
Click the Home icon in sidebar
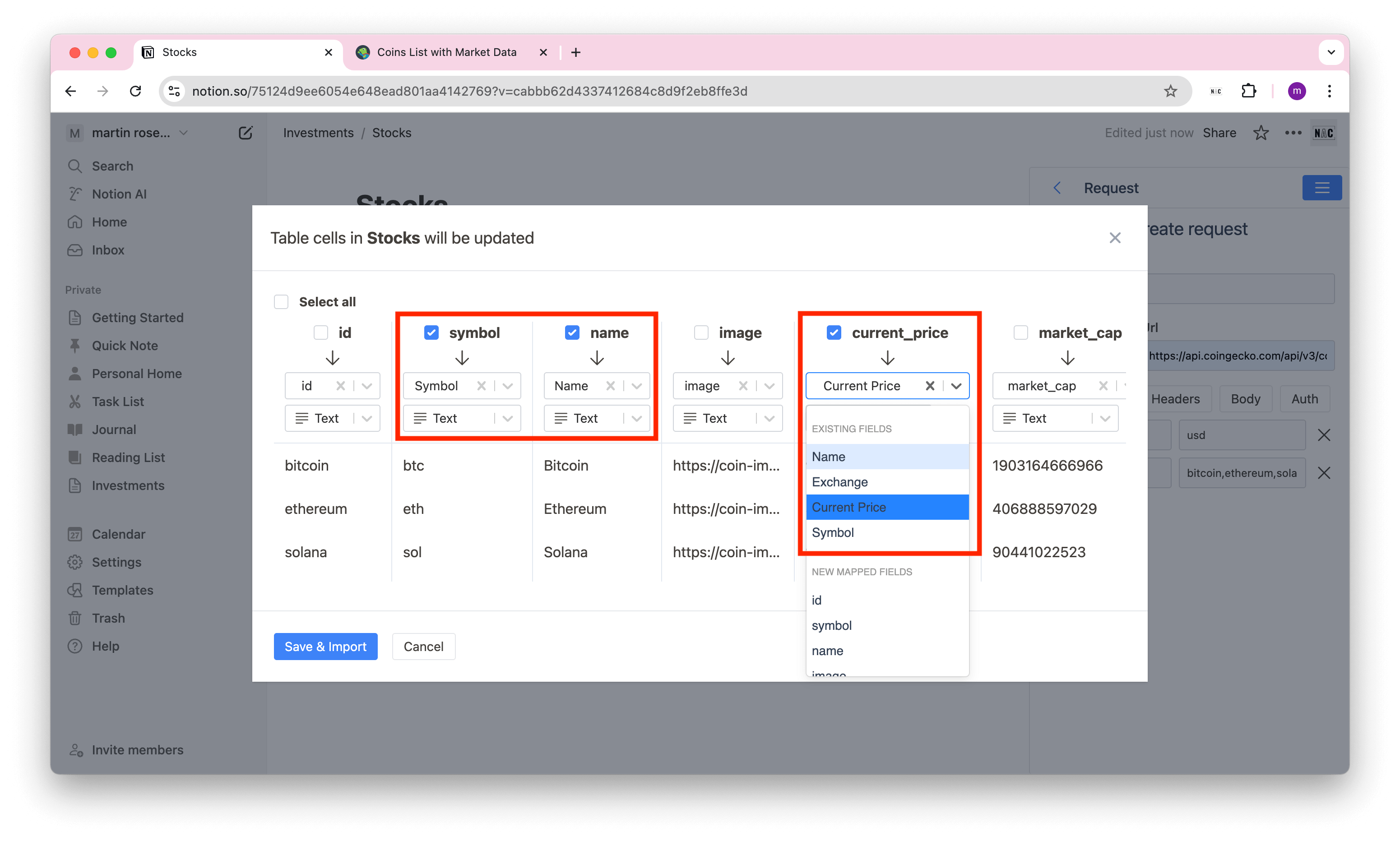(78, 222)
